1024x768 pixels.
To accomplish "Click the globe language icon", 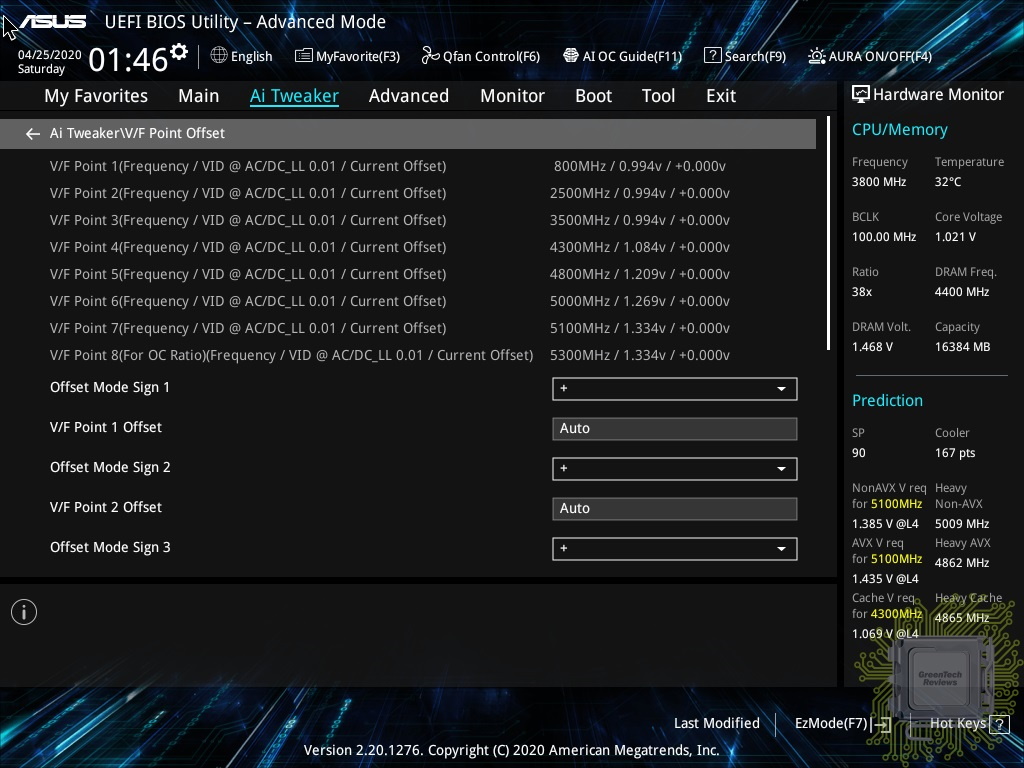I will 219,56.
